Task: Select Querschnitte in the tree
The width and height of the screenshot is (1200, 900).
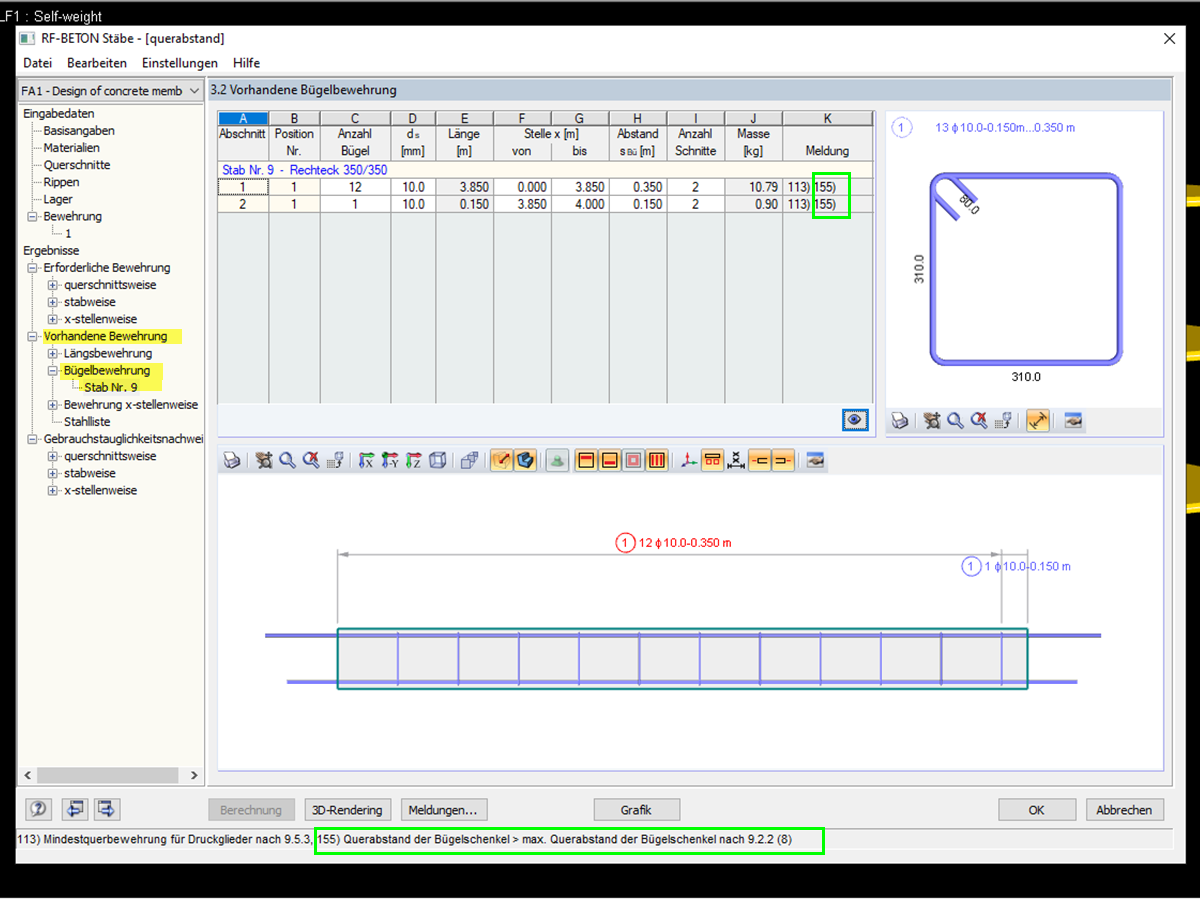Action: click(x=77, y=165)
